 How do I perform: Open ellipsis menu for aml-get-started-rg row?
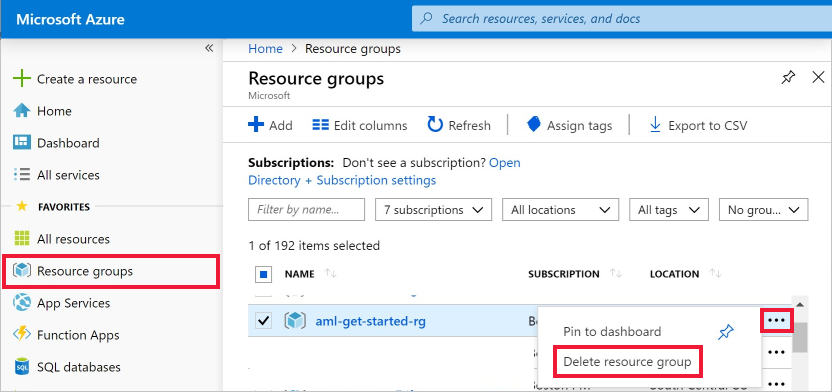(x=776, y=320)
